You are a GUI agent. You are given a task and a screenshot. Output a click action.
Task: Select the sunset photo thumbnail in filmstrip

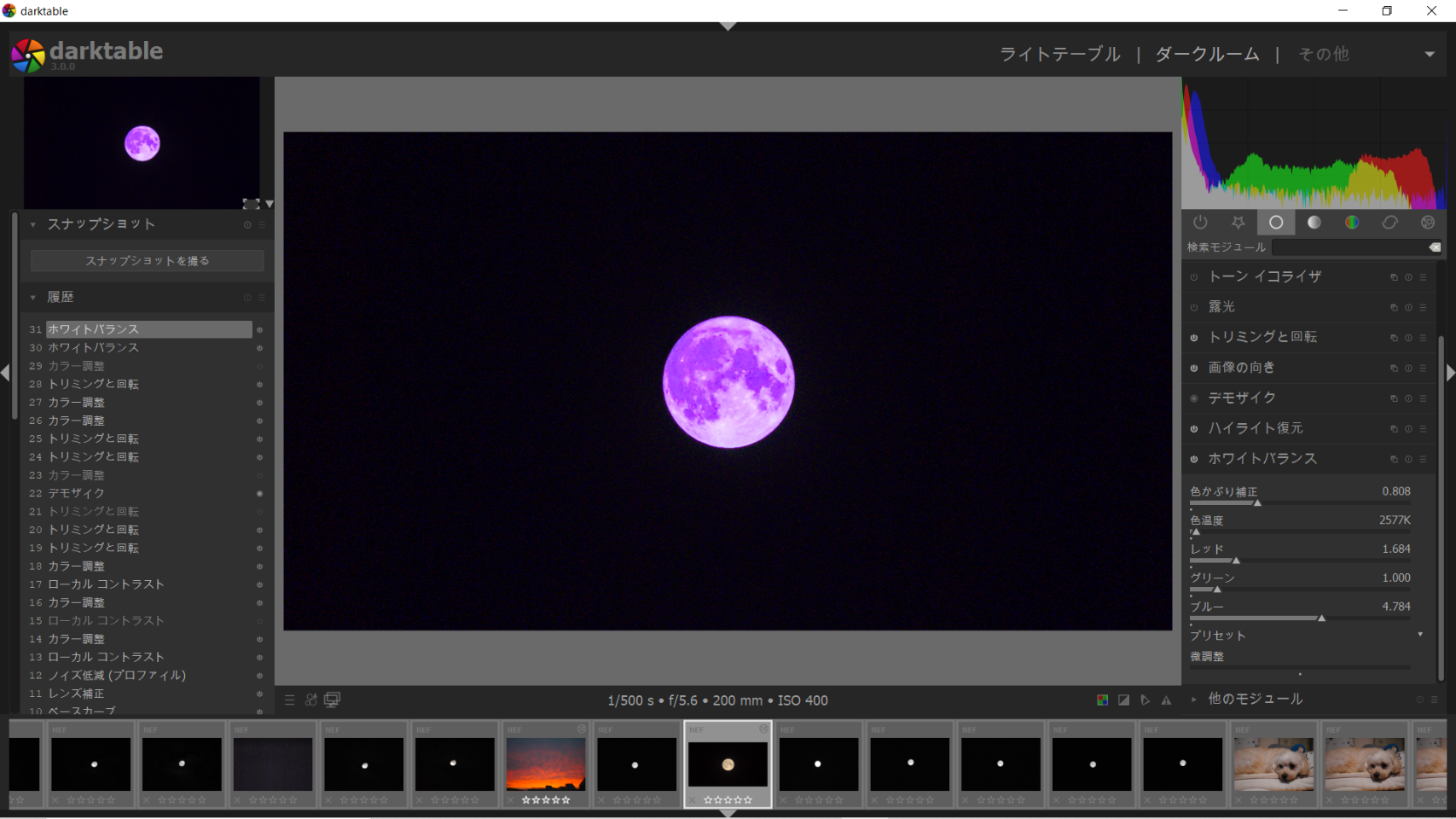[x=546, y=764]
